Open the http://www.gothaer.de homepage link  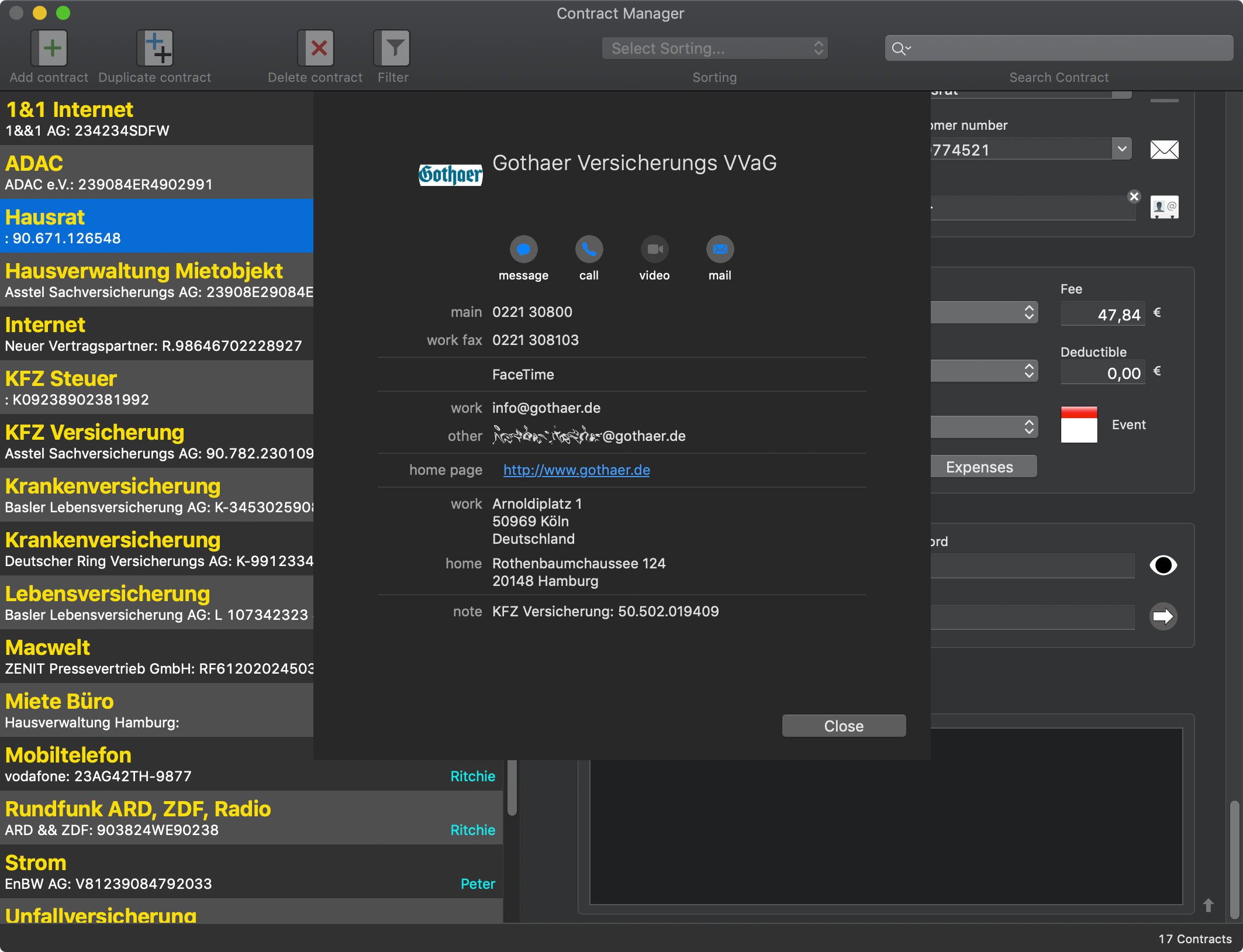[x=576, y=470]
